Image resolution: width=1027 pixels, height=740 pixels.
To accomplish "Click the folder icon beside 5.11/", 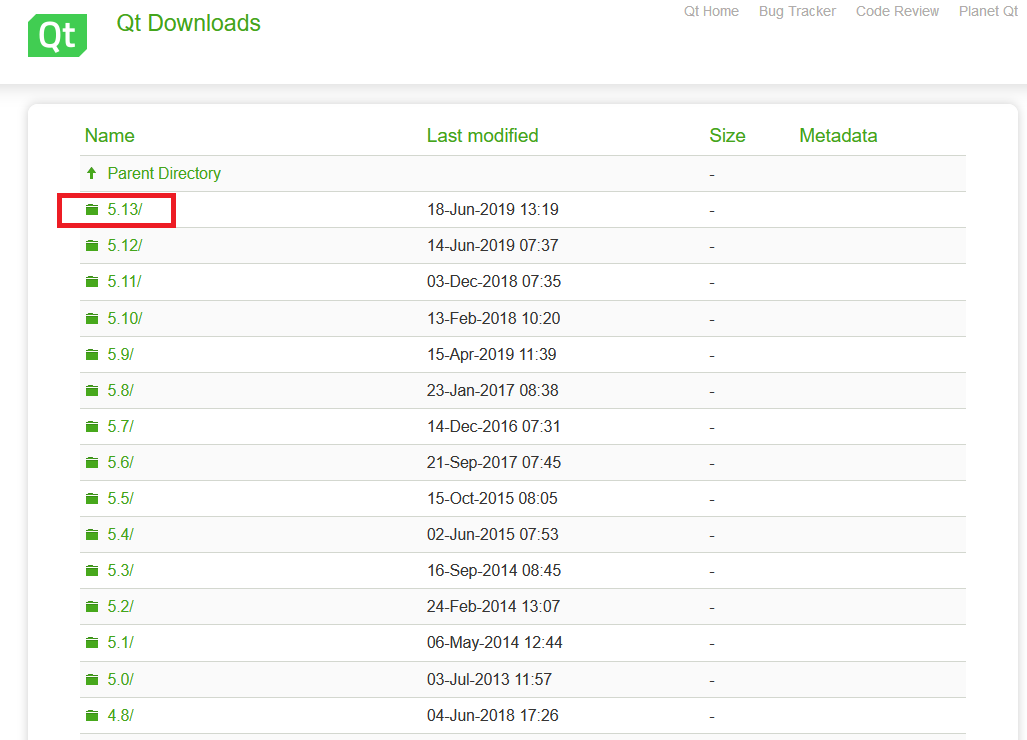I will pyautogui.click(x=92, y=282).
